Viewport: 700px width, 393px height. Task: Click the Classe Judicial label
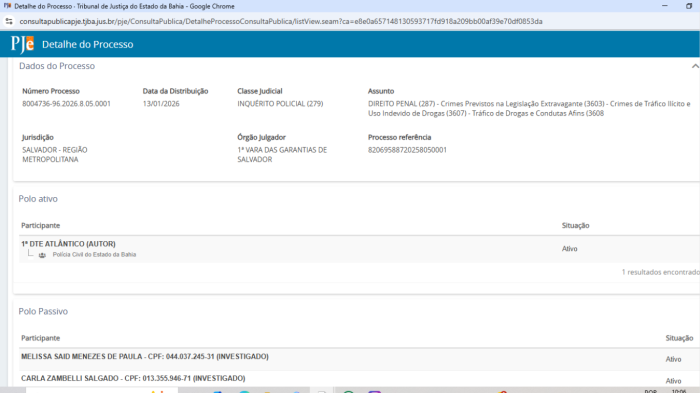(x=260, y=91)
